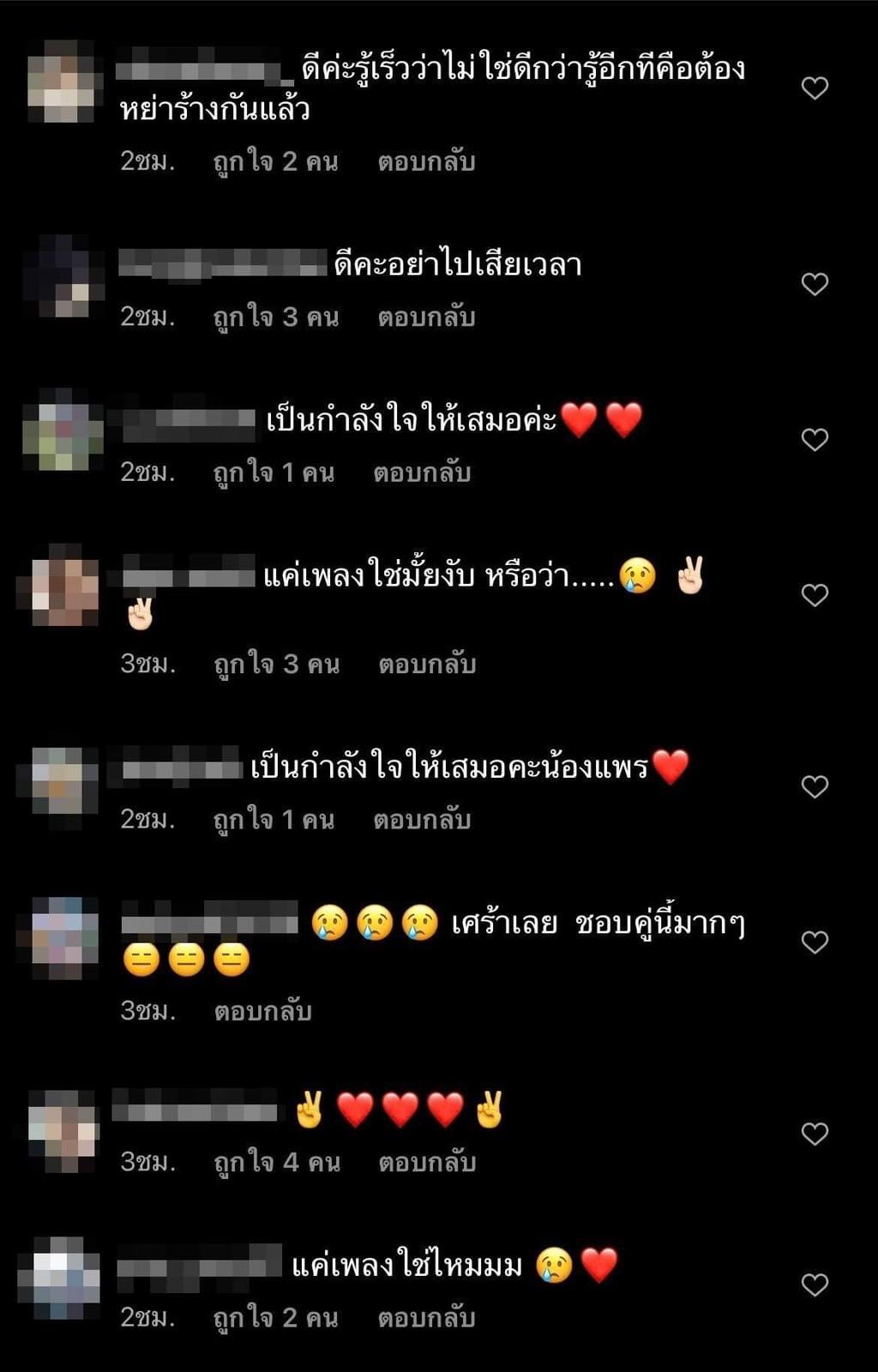The height and width of the screenshot is (1372, 878).
Task: Reply to 'เศร้าเลย ชอบคู่นี้มากๆ' comment
Action: pos(262,1011)
